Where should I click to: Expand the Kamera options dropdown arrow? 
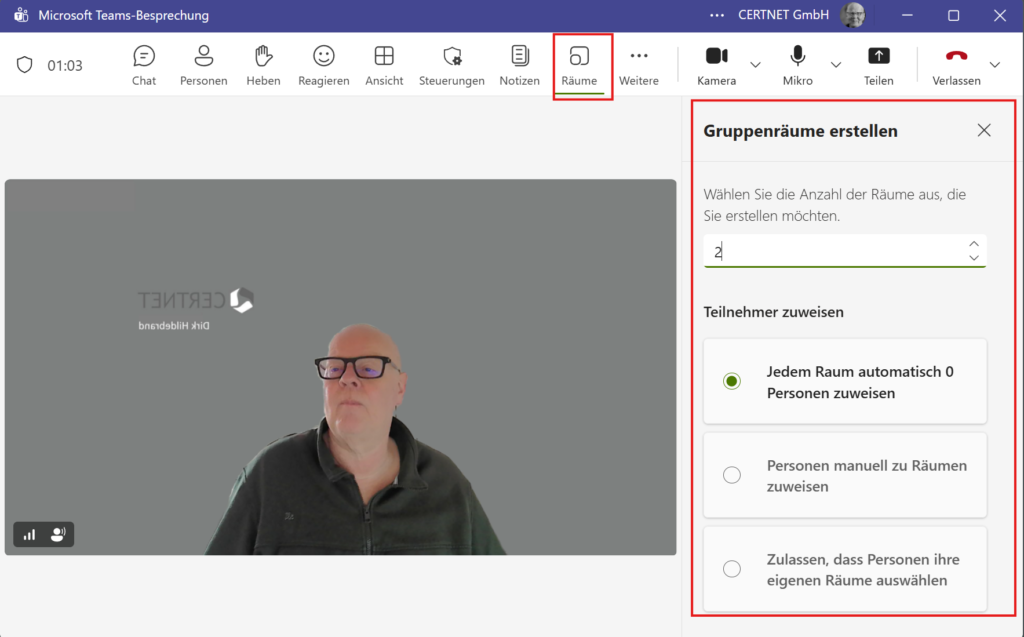pyautogui.click(x=755, y=65)
